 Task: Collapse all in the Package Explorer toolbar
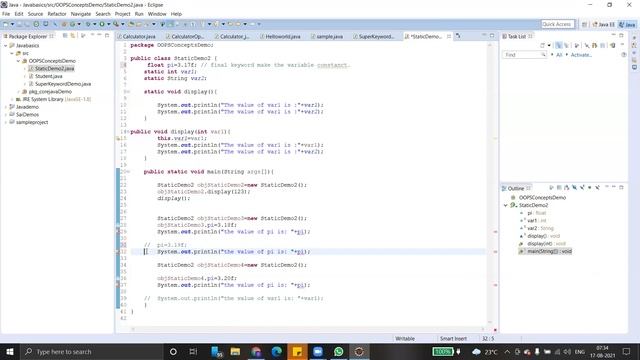tap(65, 36)
